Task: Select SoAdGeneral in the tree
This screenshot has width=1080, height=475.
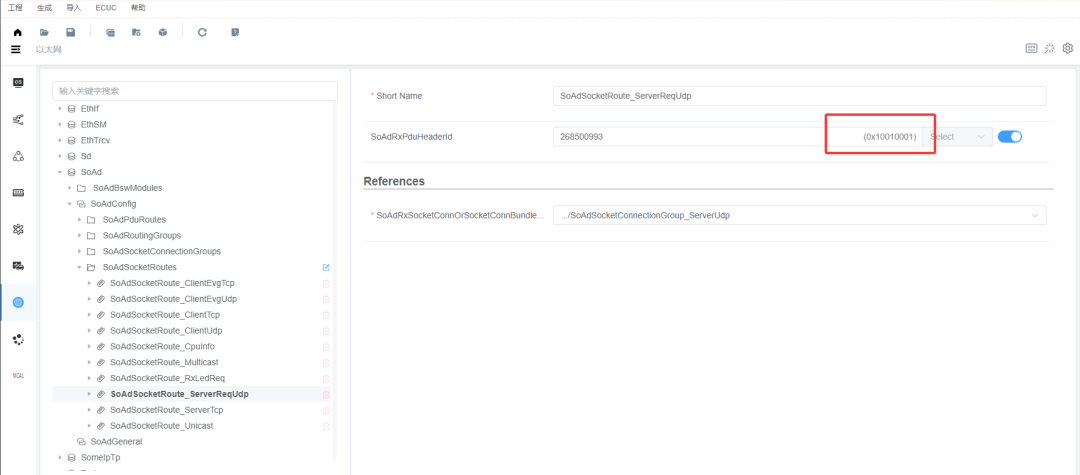Action: 116,441
